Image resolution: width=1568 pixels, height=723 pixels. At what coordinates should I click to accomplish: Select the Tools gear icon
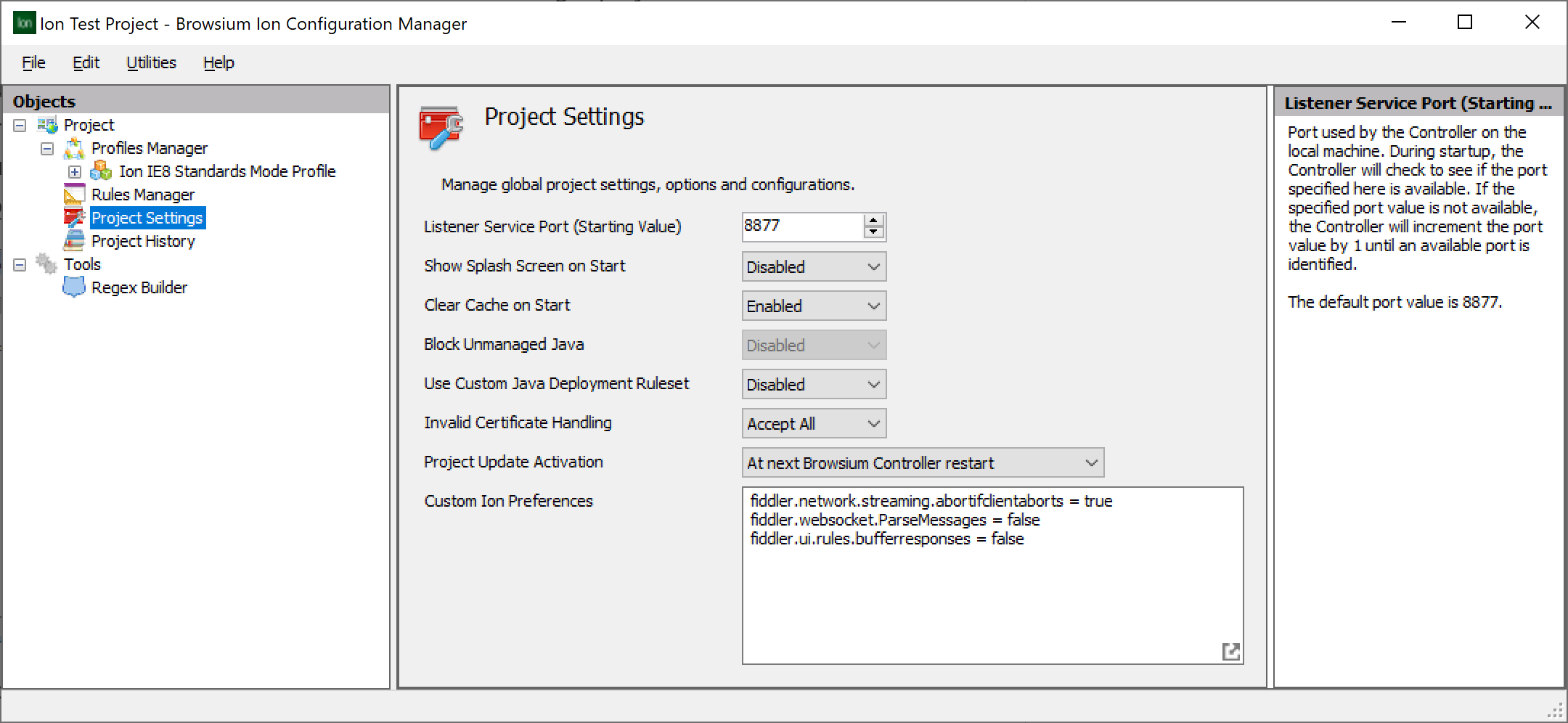tap(46, 264)
